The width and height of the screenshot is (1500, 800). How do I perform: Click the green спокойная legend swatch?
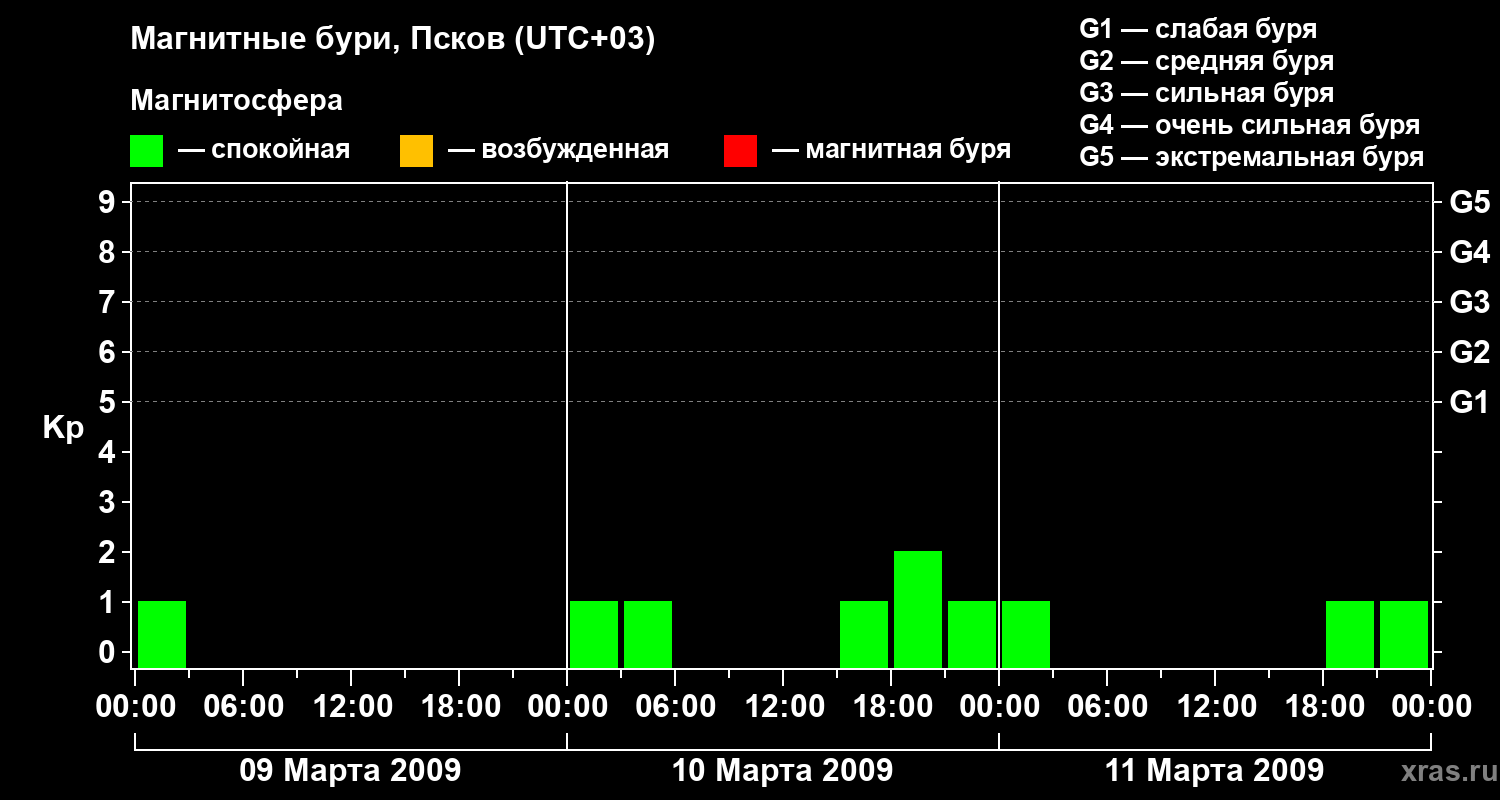coord(146,151)
